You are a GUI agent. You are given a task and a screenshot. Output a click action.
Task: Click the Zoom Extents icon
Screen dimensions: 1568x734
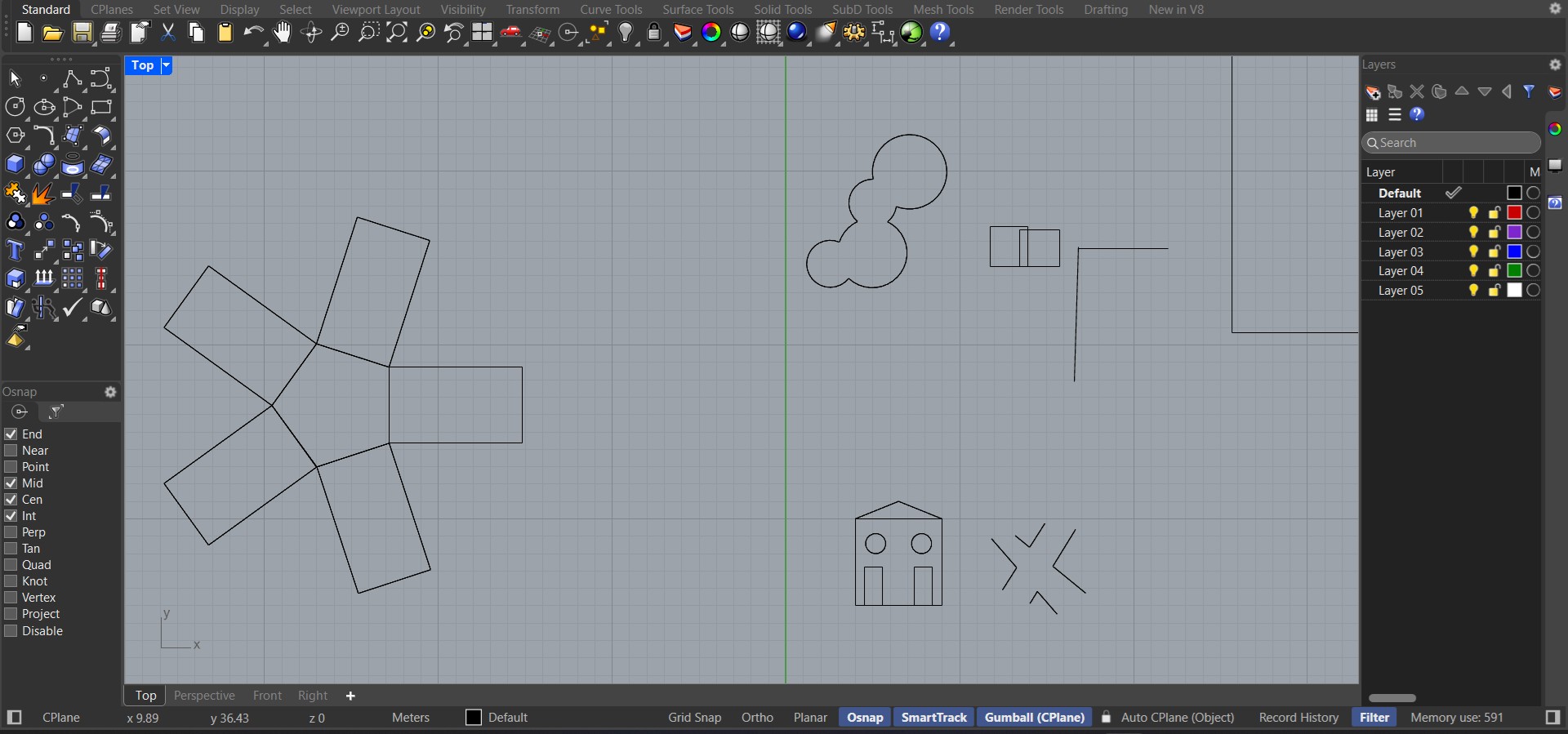point(397,33)
